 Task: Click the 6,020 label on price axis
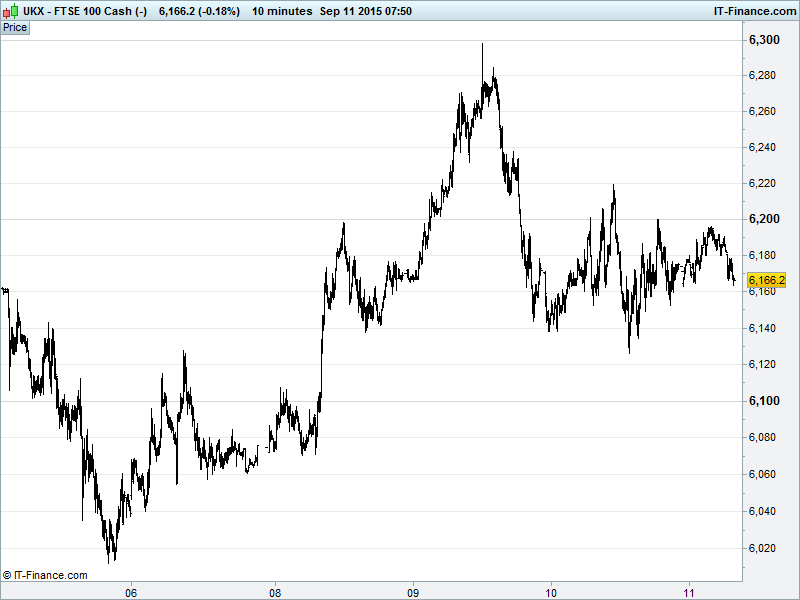pyautogui.click(x=765, y=548)
